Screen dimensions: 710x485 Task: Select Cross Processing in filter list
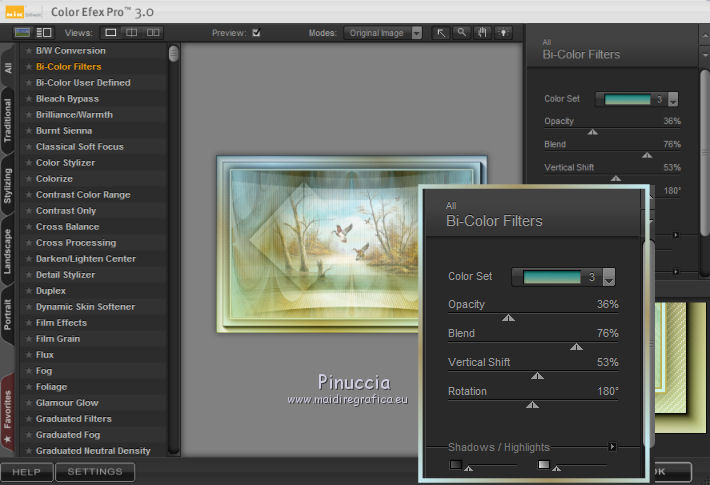pyautogui.click(x=76, y=243)
